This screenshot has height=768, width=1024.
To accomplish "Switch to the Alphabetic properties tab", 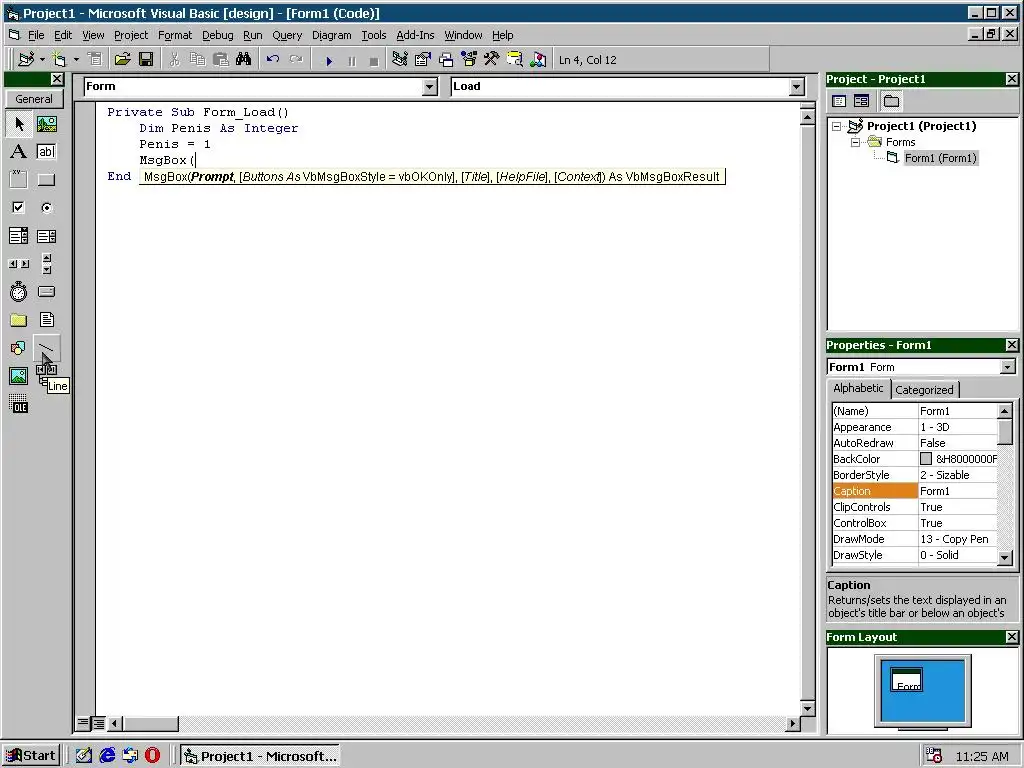I will pyautogui.click(x=858, y=388).
